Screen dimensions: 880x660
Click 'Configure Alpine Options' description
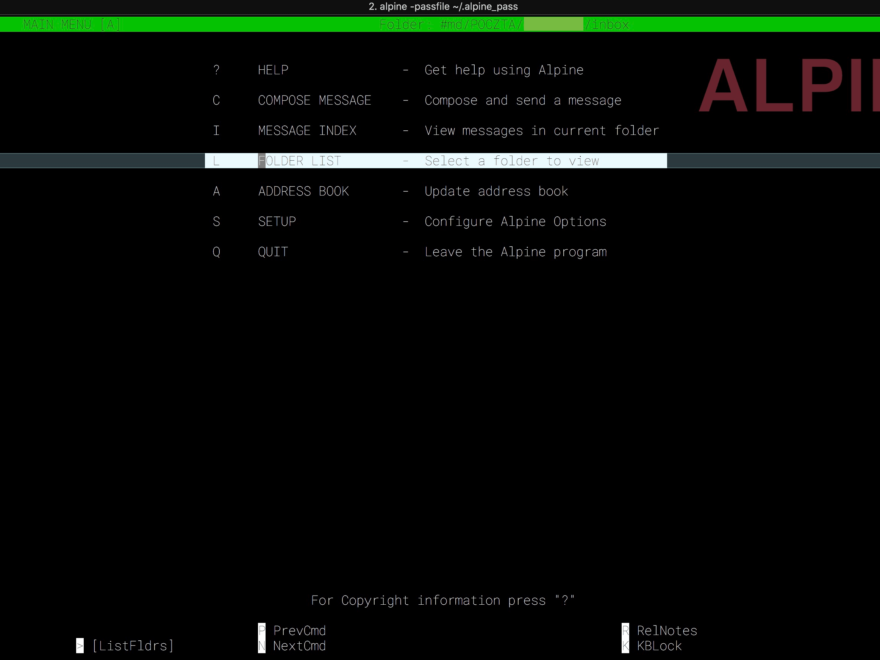[x=515, y=222]
